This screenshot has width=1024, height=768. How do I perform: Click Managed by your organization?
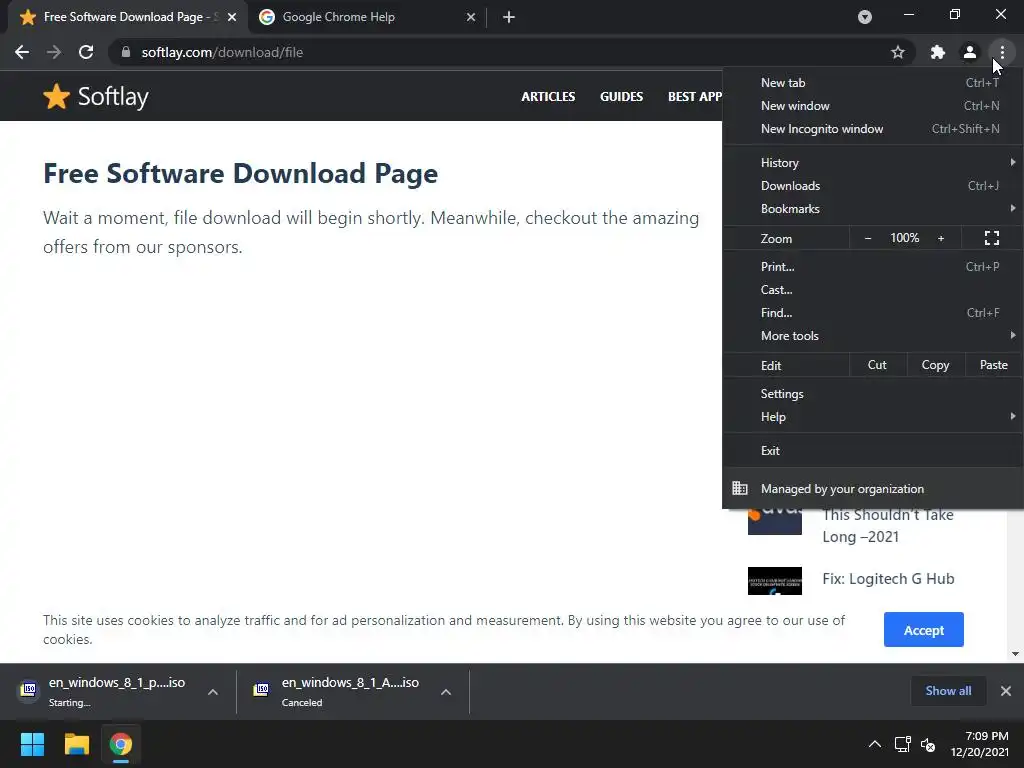point(872,488)
